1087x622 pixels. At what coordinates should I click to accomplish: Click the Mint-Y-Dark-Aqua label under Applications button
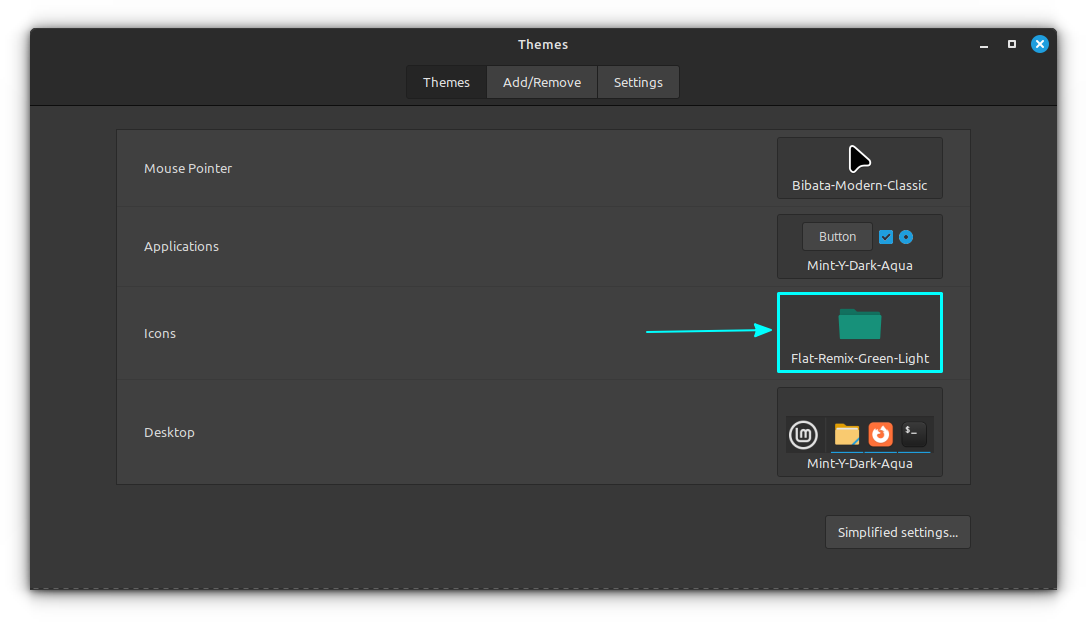(x=860, y=266)
